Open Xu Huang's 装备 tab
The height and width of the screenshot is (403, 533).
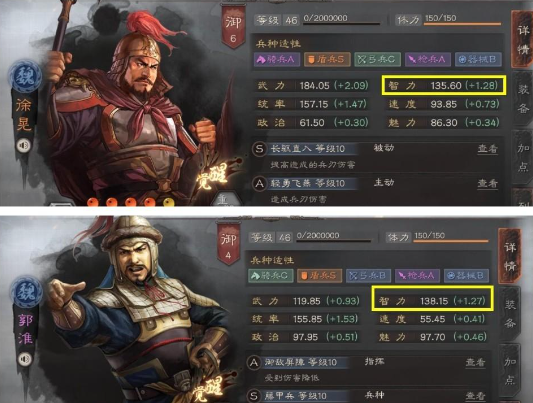coord(523,99)
